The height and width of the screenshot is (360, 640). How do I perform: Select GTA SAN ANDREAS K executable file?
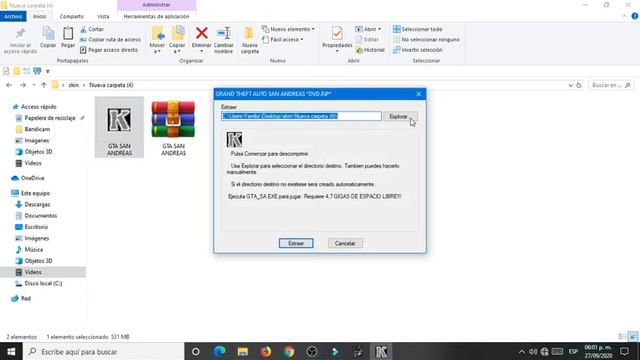click(119, 127)
